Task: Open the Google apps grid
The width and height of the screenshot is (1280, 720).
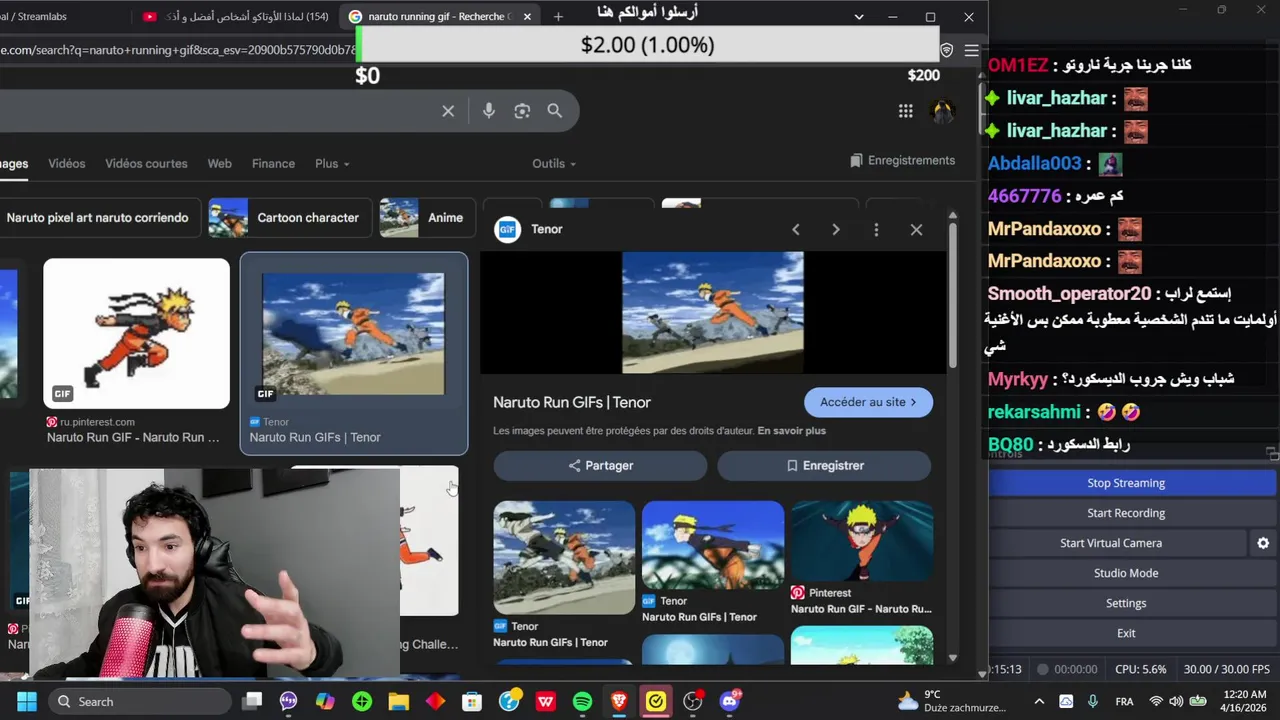Action: (x=905, y=111)
